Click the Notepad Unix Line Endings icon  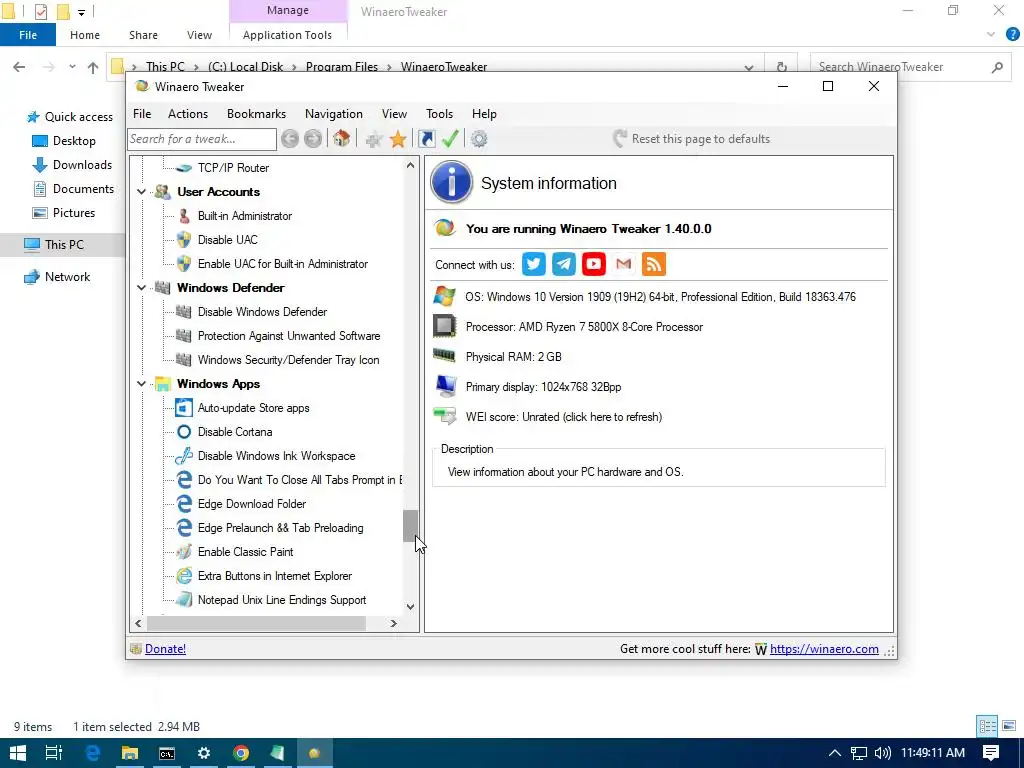(x=184, y=600)
